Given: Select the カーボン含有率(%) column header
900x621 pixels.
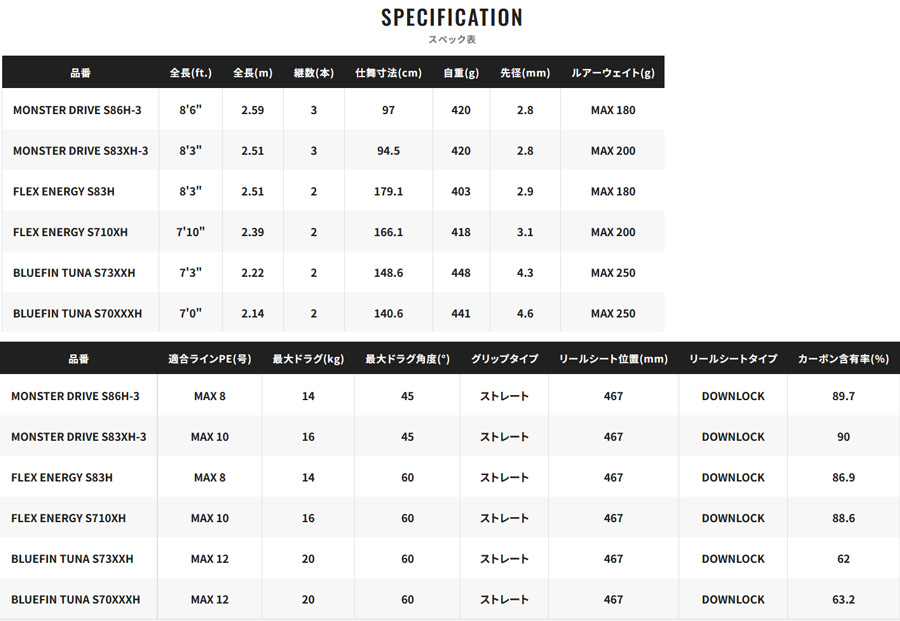Looking at the screenshot, I should [x=843, y=358].
